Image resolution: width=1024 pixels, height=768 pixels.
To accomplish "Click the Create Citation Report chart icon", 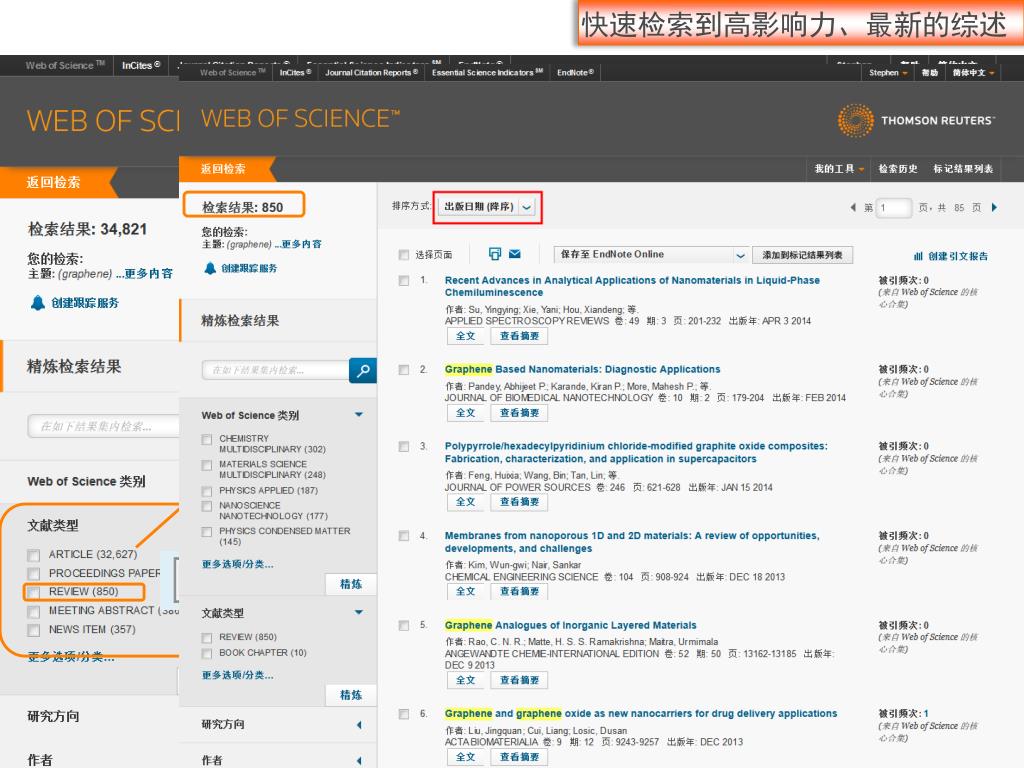I will [918, 256].
